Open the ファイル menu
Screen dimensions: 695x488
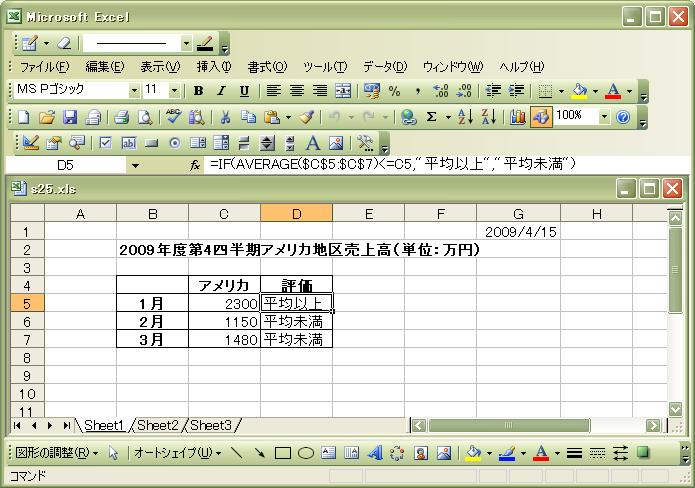pyautogui.click(x=44, y=66)
